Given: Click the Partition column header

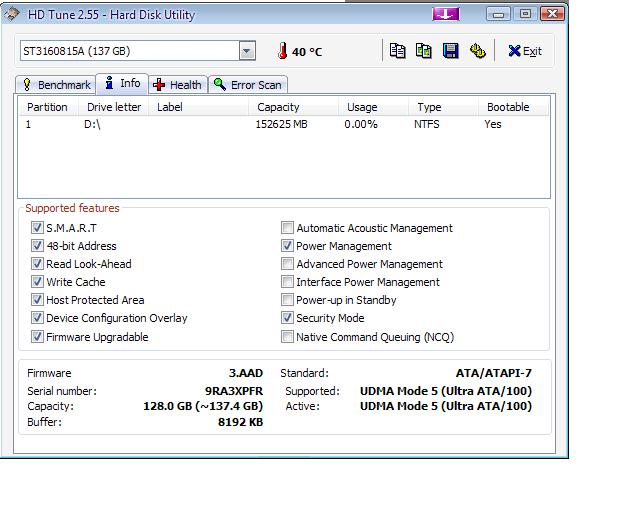Looking at the screenshot, I should (x=48, y=107).
